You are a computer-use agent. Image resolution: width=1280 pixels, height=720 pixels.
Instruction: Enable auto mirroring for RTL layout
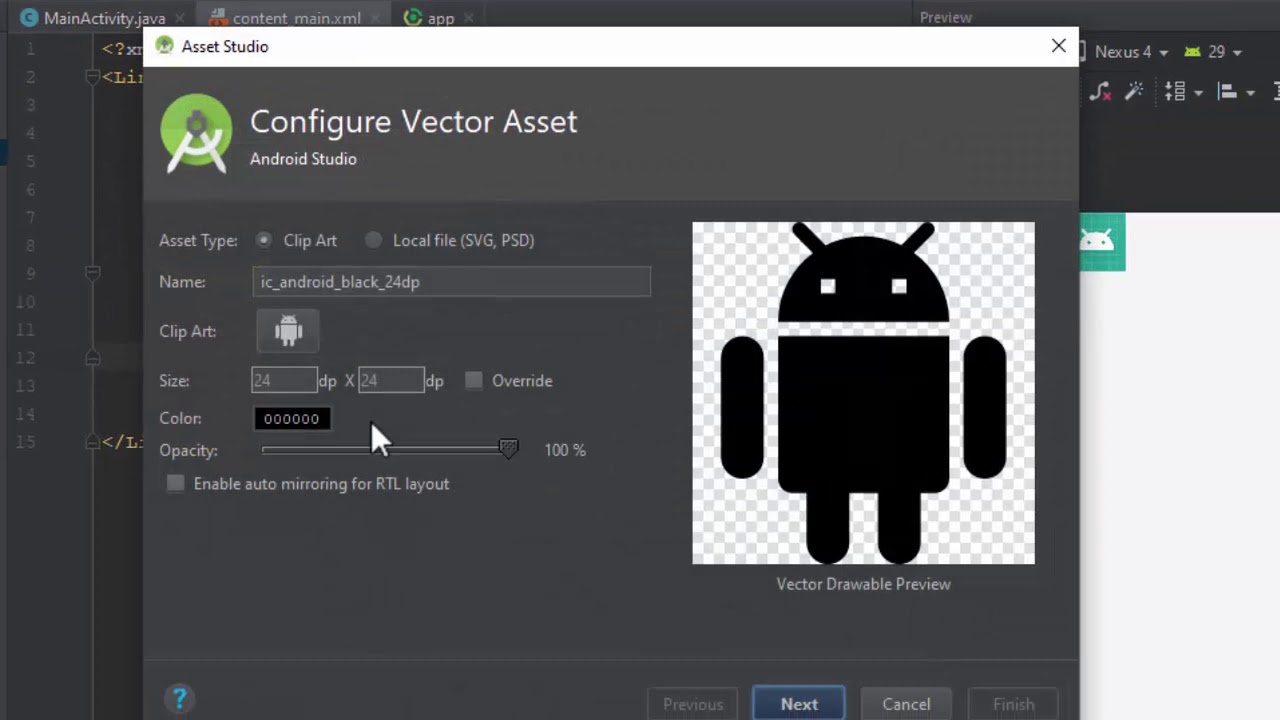point(176,483)
